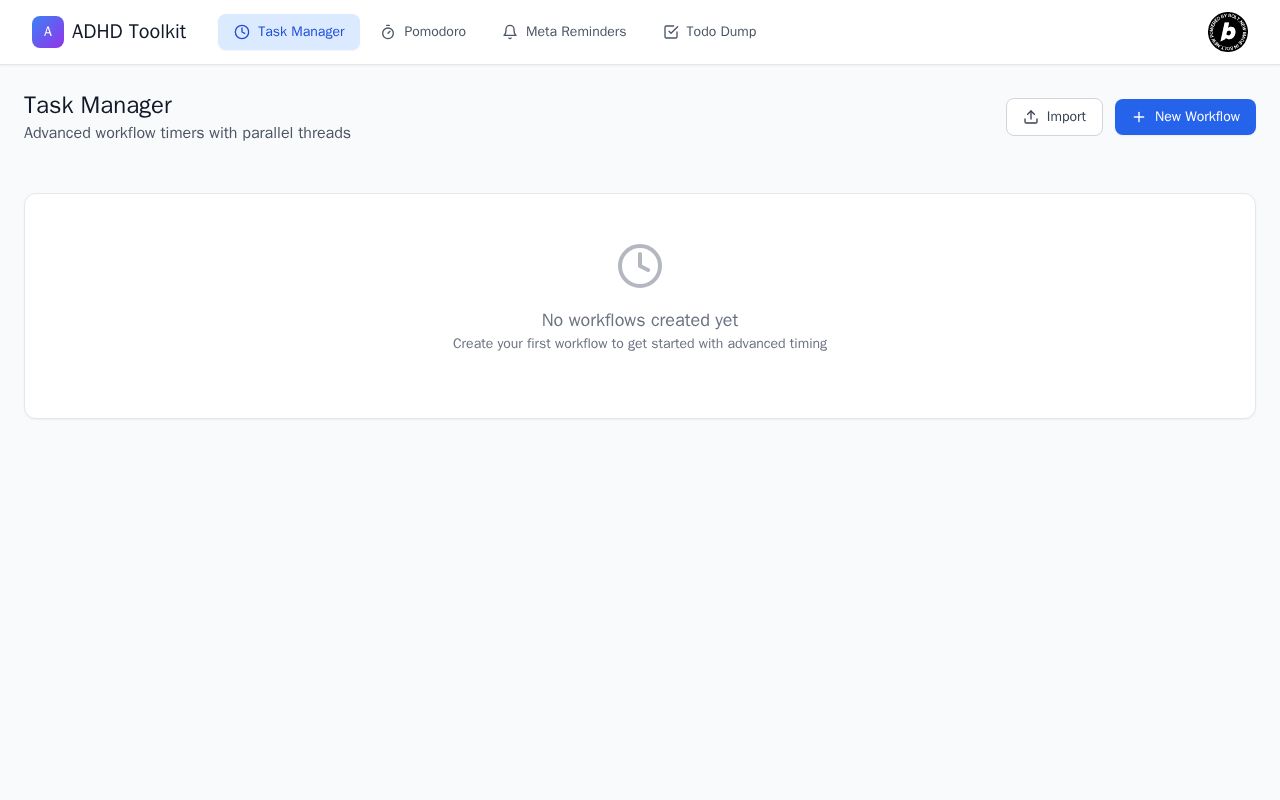
Task: Go to the Meta Reminders tab
Action: coord(564,32)
